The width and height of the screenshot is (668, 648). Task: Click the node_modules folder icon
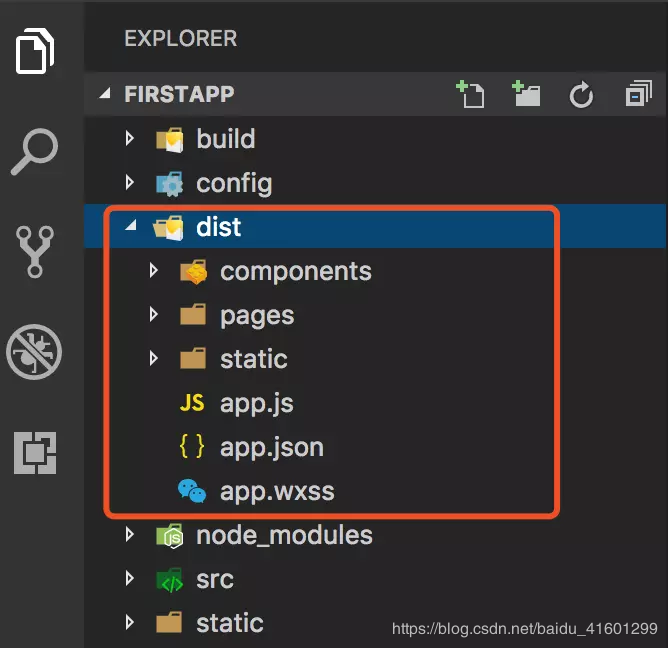[x=170, y=536]
